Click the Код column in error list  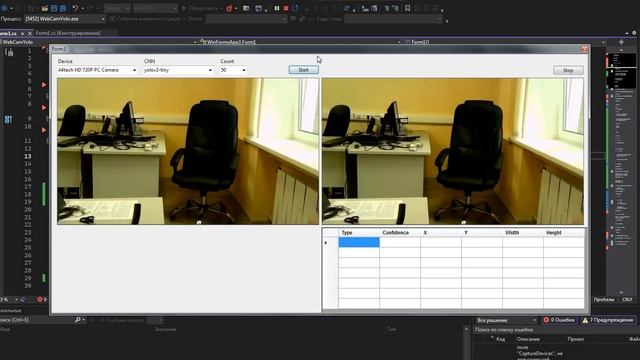(501, 339)
